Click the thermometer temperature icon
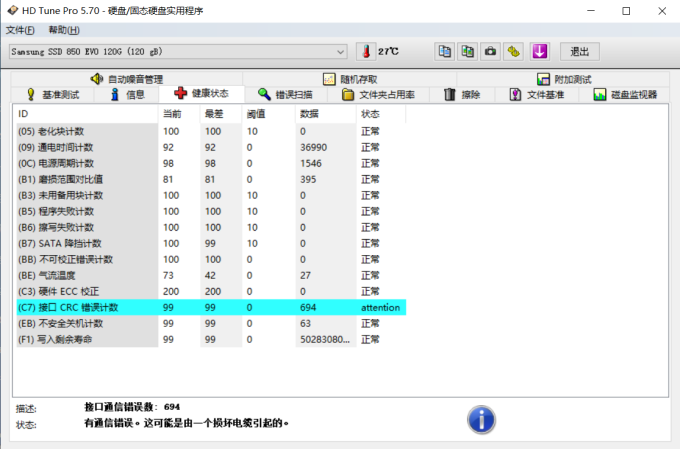Image resolution: width=680 pixels, height=449 pixels. [x=366, y=51]
